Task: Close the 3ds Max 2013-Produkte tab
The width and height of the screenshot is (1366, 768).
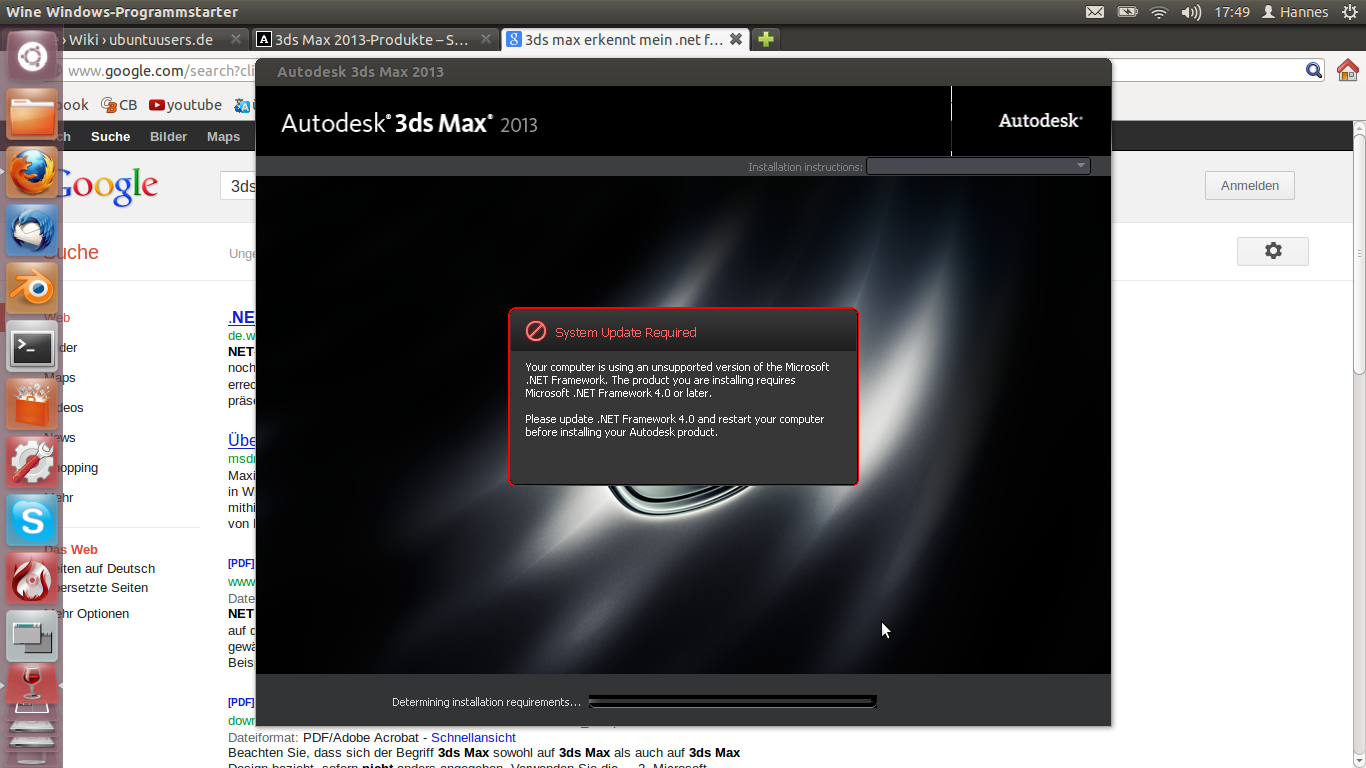Action: [486, 39]
